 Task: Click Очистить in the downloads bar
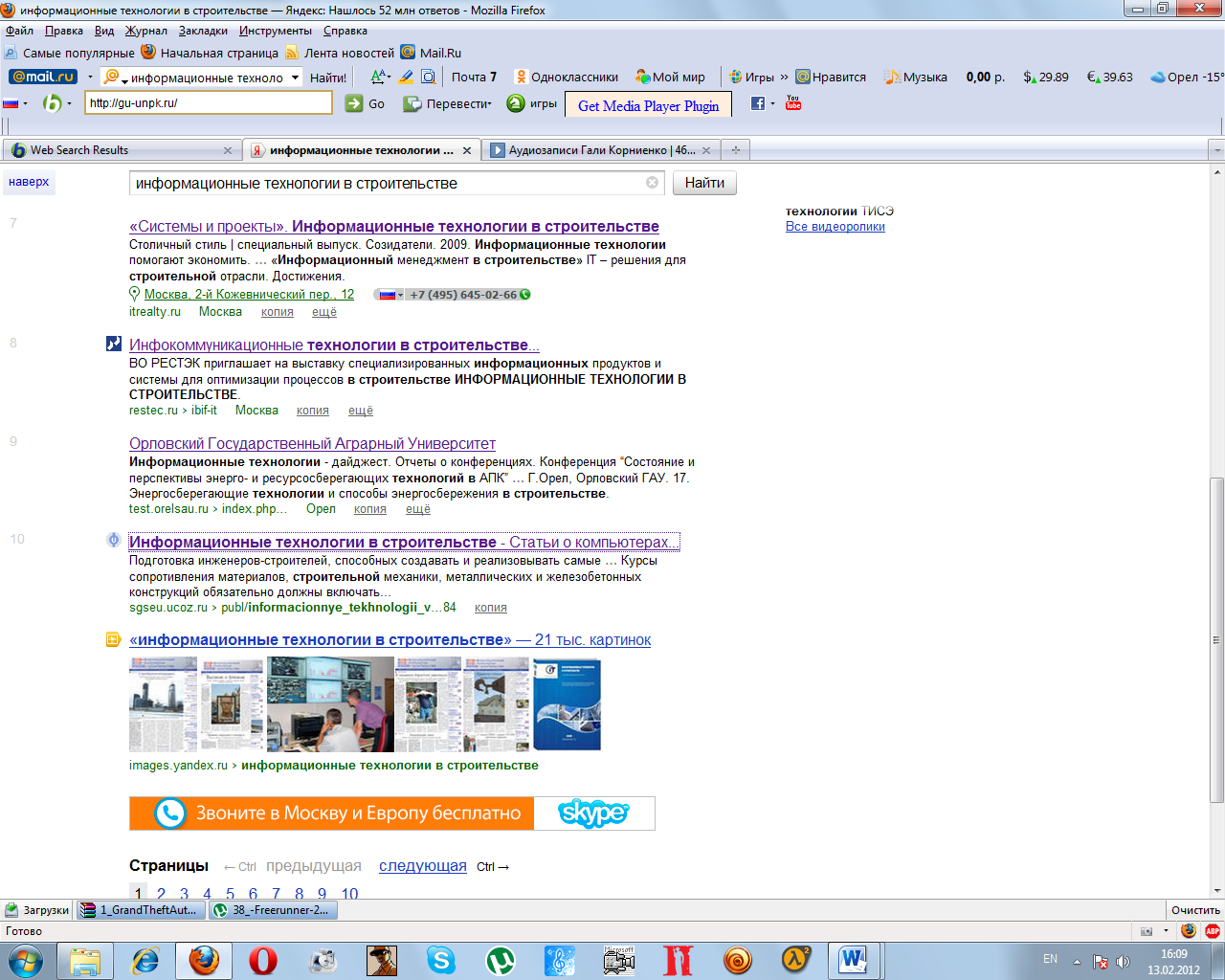point(1195,910)
